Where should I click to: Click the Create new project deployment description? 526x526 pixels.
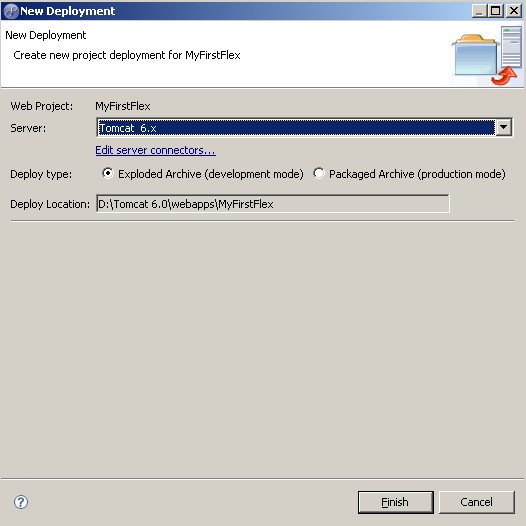coord(127,55)
